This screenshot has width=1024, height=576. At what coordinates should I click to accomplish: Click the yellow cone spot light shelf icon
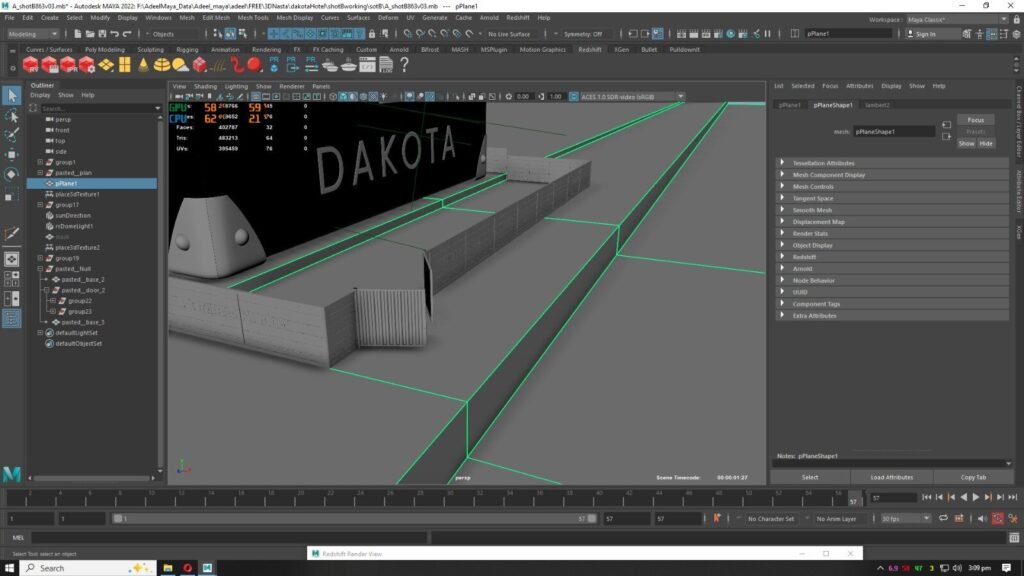[143, 65]
